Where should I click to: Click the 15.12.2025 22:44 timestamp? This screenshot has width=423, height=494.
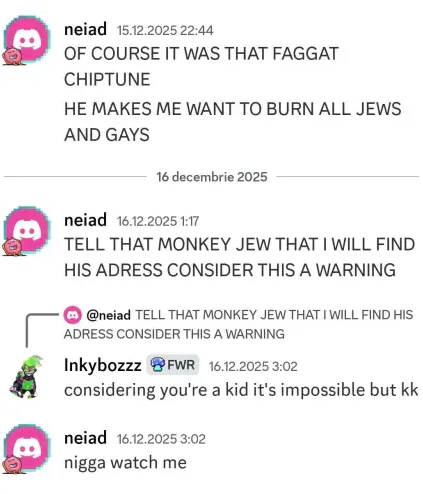165,30
